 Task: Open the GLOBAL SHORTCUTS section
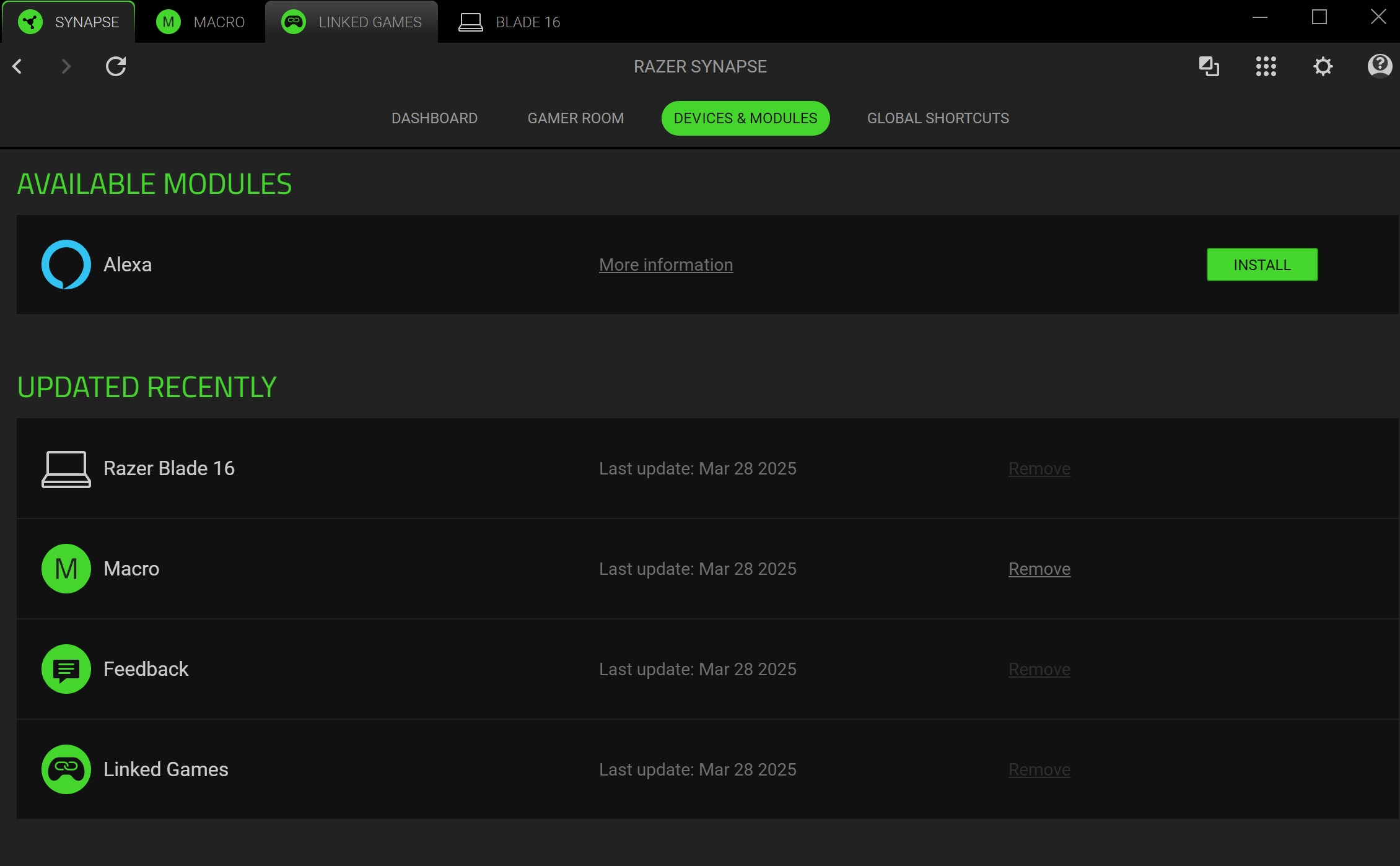click(938, 118)
